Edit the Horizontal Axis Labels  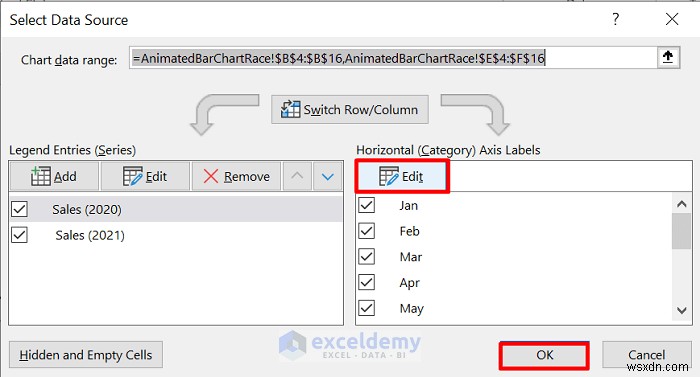(402, 177)
